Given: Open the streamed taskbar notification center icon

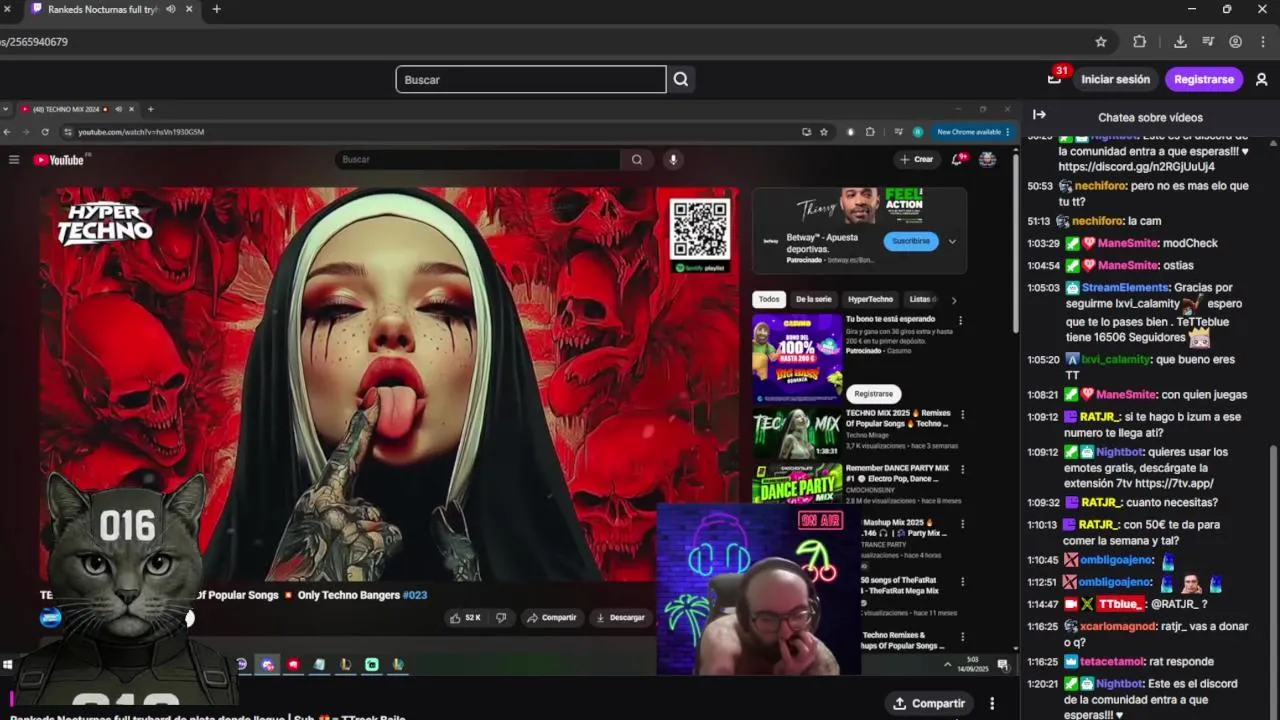Looking at the screenshot, I should (1002, 665).
